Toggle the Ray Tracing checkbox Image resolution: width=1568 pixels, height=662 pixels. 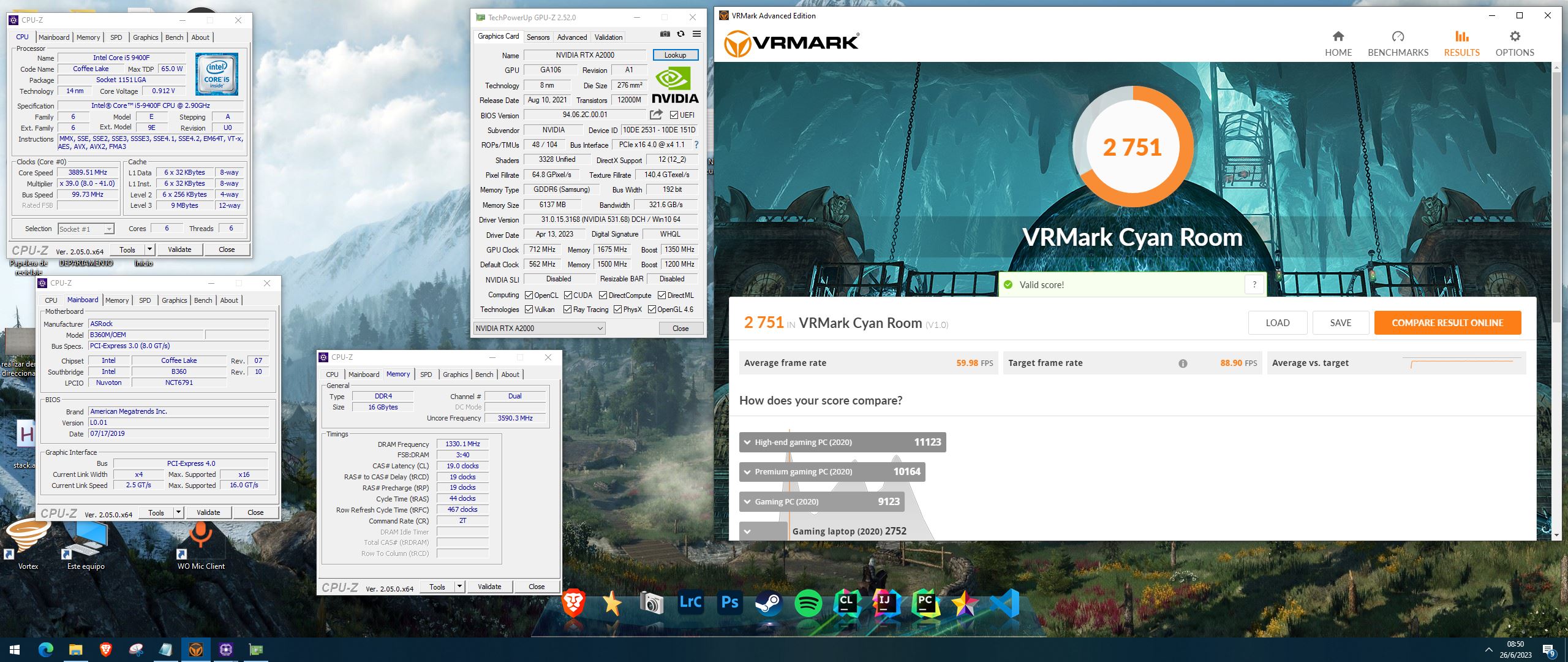[567, 310]
